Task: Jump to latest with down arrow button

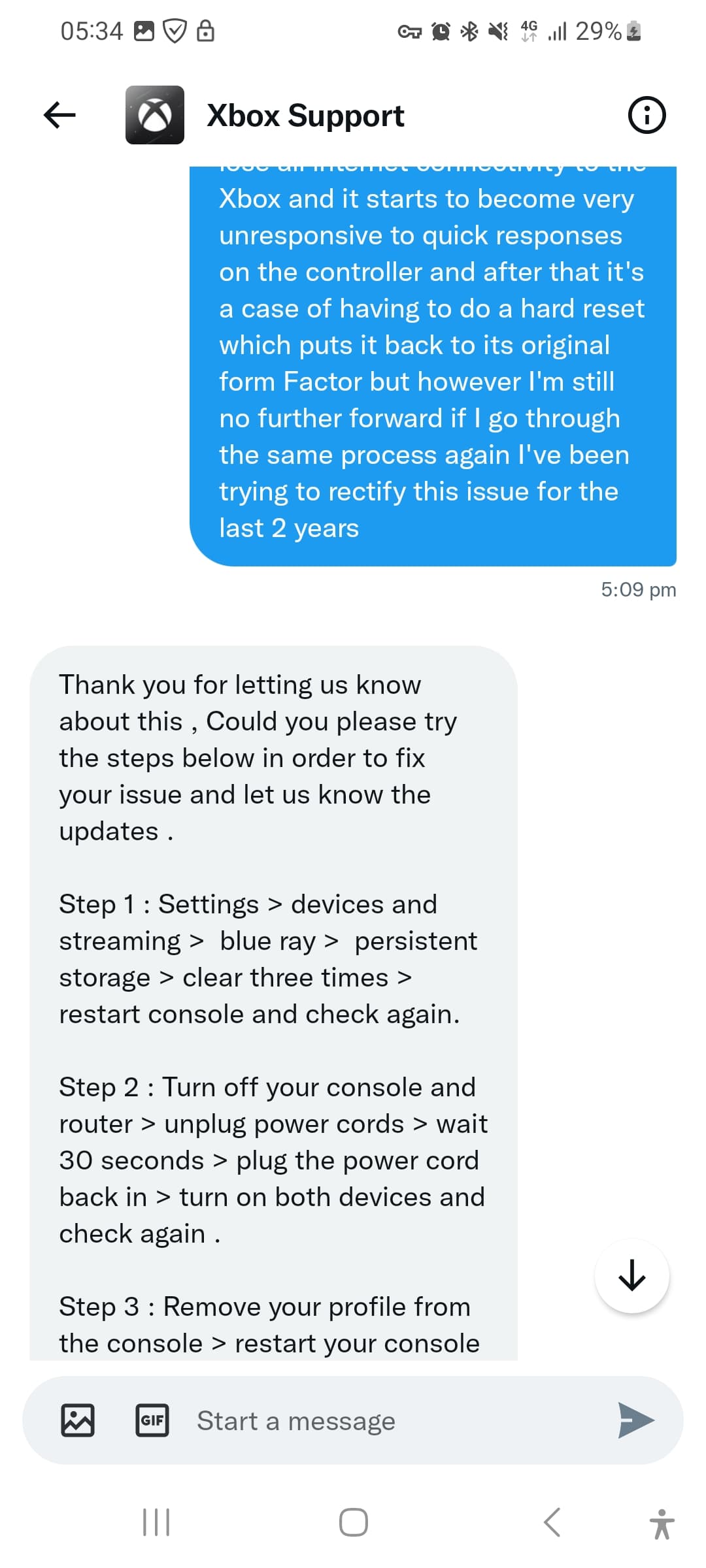Action: (x=632, y=1275)
